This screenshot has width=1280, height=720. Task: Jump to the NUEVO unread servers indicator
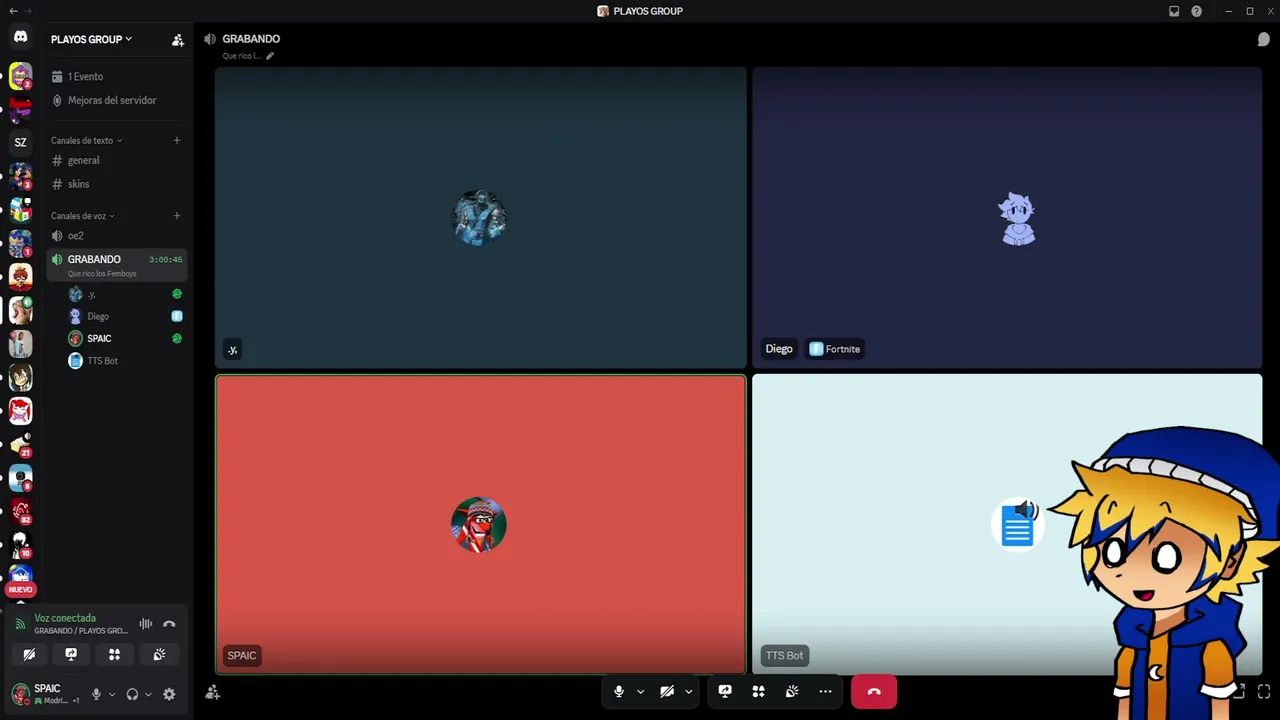(x=20, y=589)
